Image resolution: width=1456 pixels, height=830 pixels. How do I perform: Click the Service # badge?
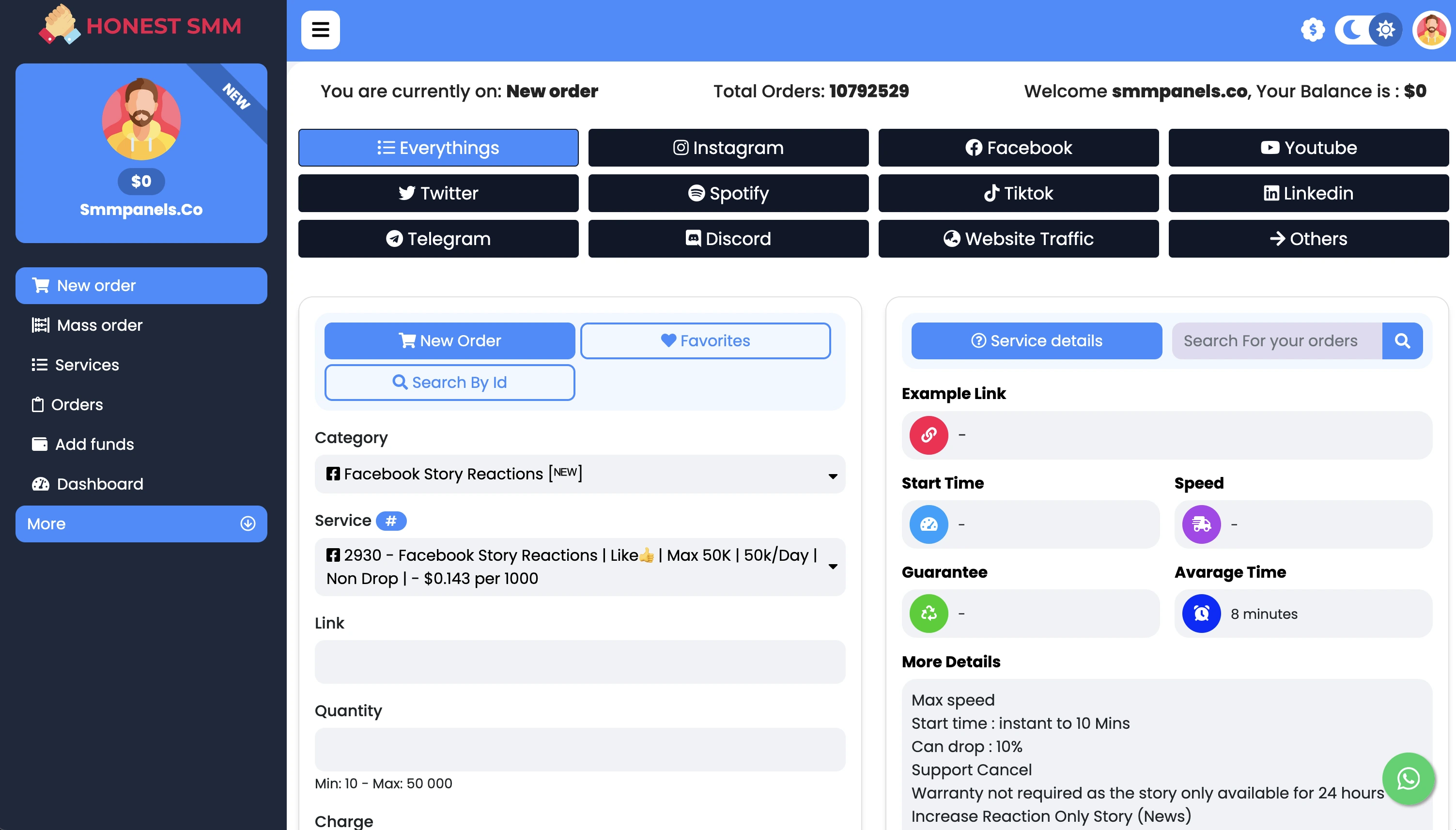point(391,521)
